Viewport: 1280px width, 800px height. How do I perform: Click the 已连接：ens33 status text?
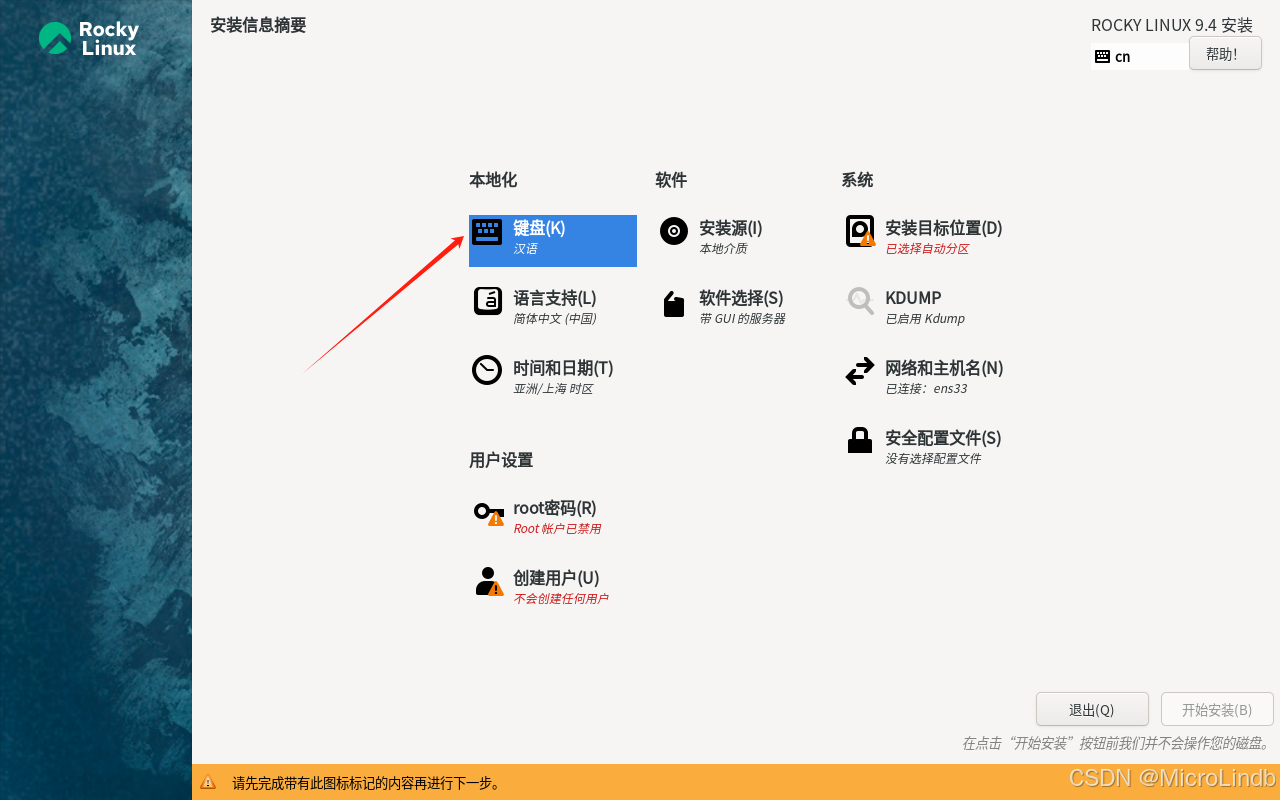(x=926, y=389)
